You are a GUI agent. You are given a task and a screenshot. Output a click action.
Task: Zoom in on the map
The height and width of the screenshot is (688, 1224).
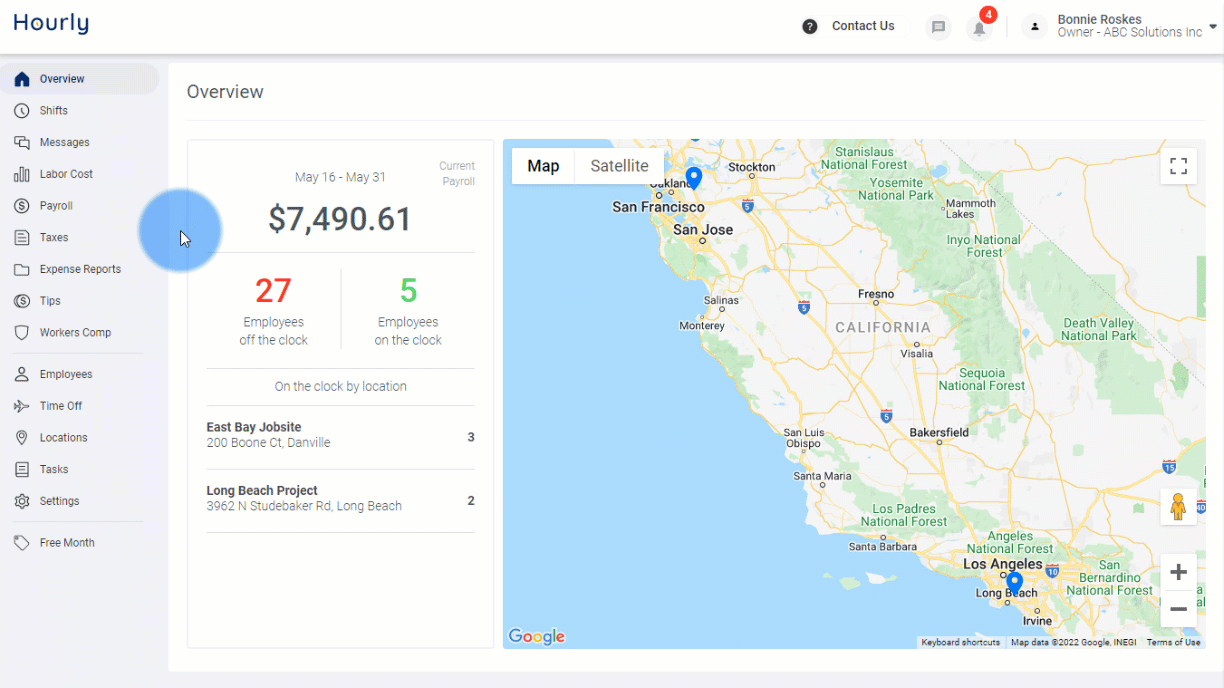1179,572
